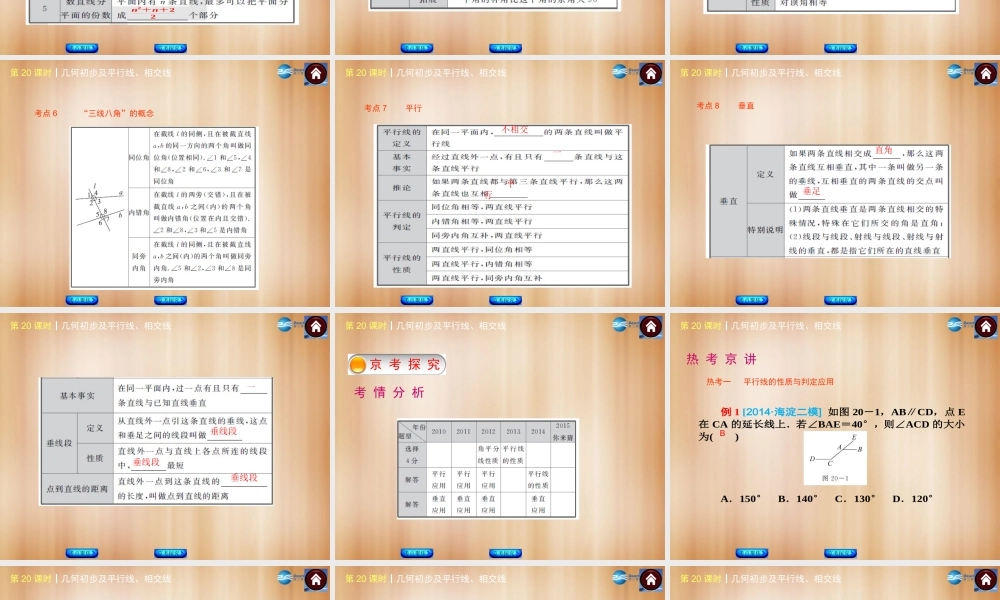Click the 京考探究 title banner

(397, 365)
